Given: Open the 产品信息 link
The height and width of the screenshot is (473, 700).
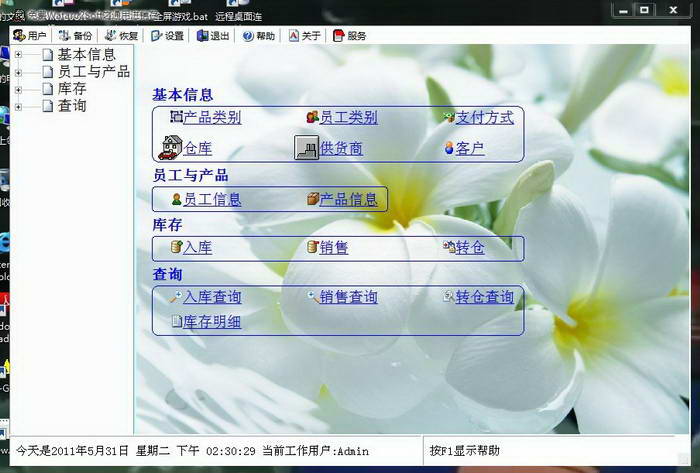Looking at the screenshot, I should (x=349, y=199).
